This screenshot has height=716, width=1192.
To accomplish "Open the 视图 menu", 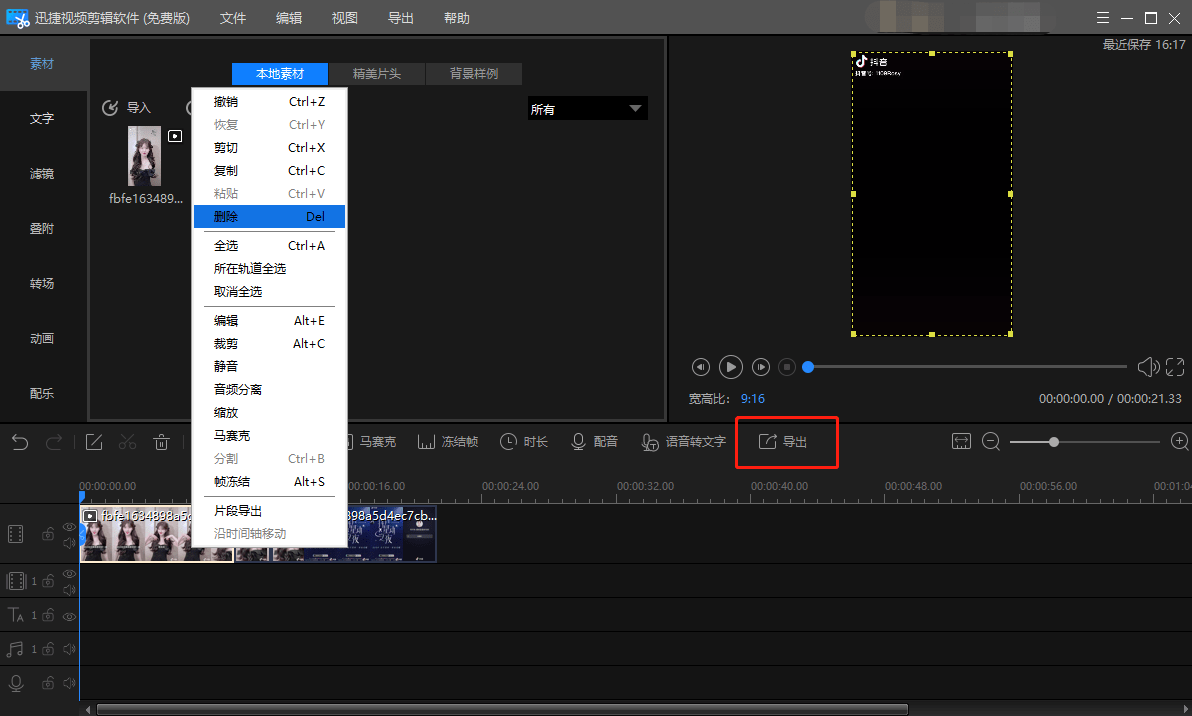I will (x=344, y=18).
